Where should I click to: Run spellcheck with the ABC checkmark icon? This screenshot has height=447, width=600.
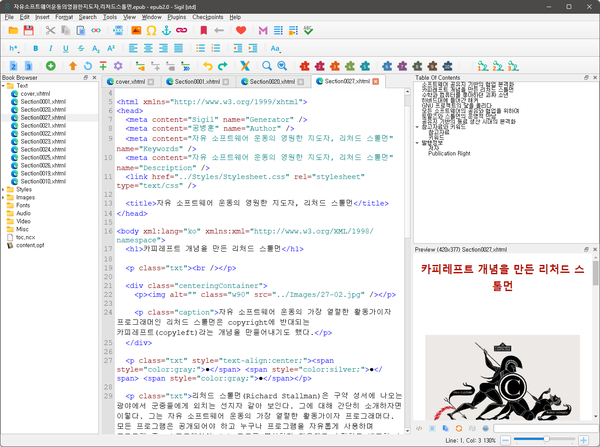[x=306, y=30]
